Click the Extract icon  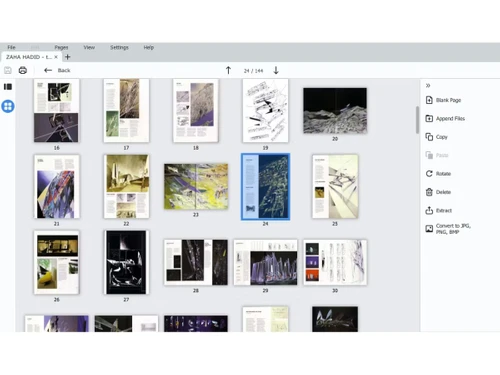coord(429,210)
